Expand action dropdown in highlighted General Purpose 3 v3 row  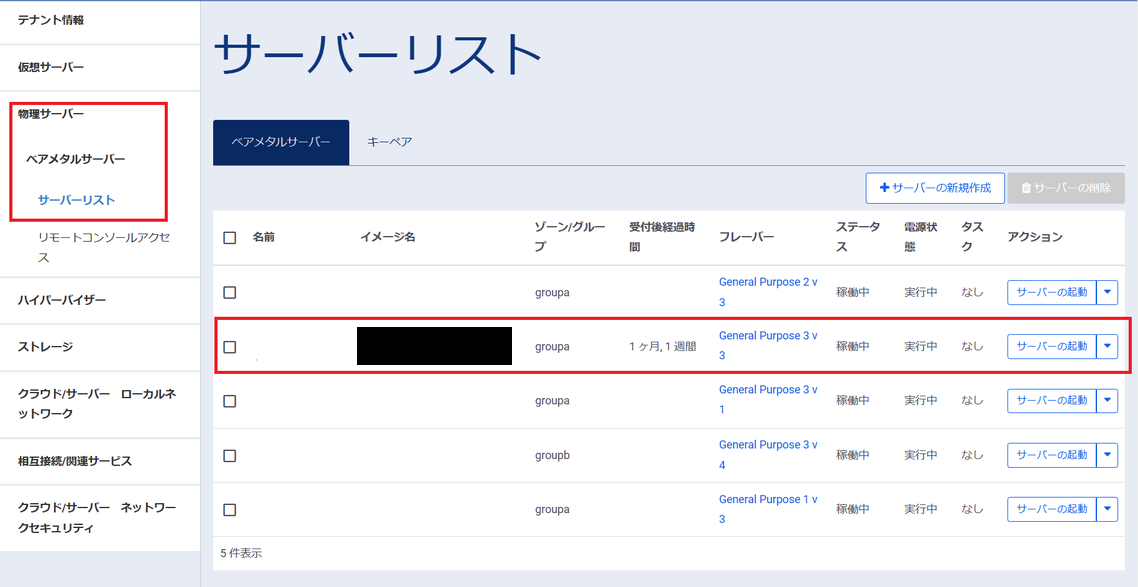[x=1107, y=346]
